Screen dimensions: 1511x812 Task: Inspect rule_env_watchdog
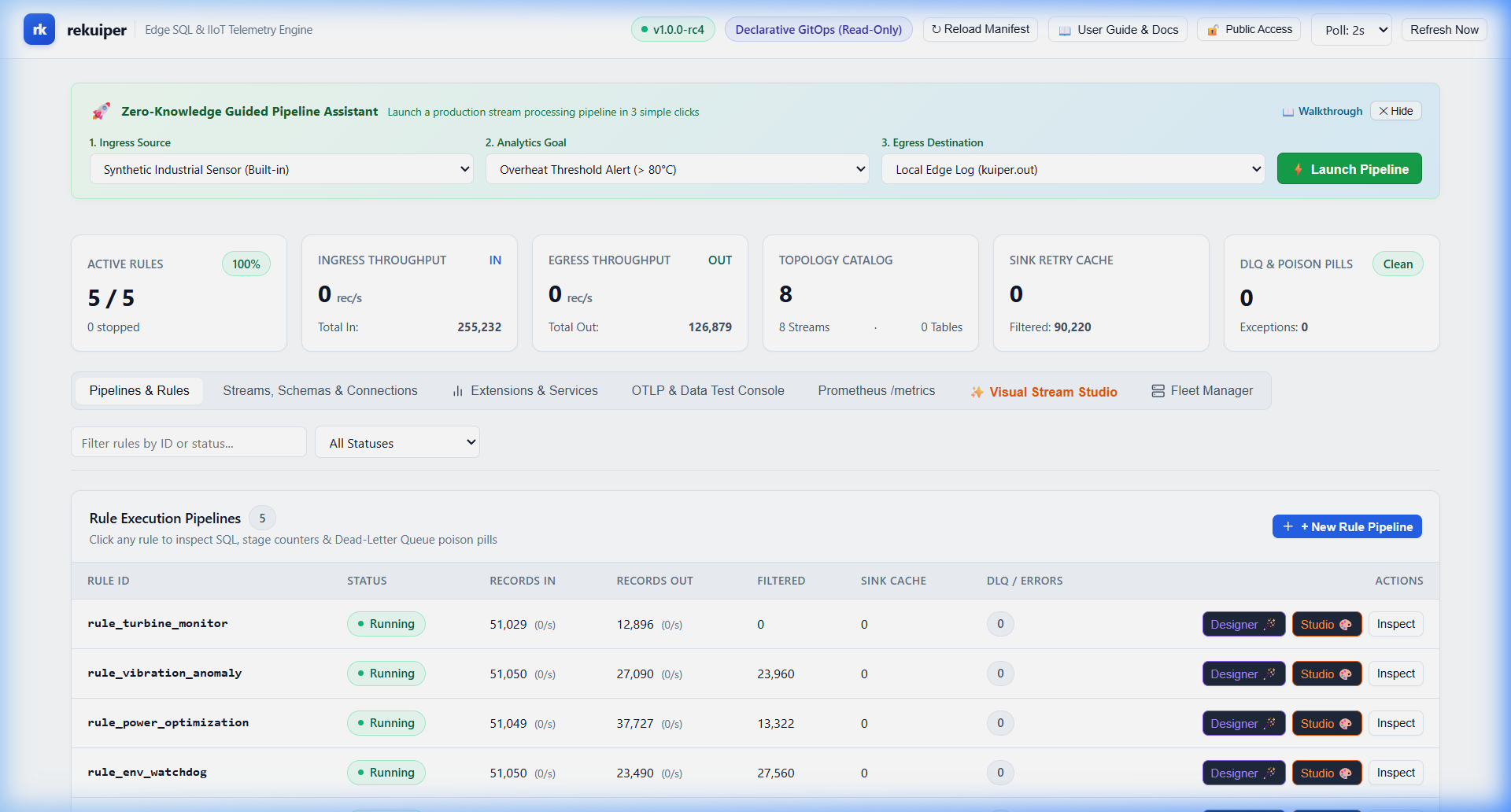[1395, 773]
